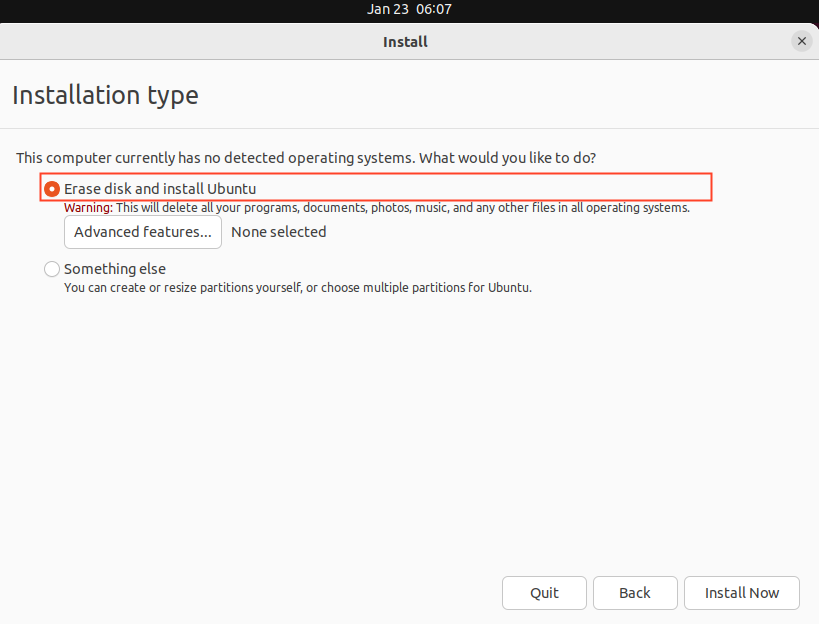Select the Erase disk and install Ubuntu radio button
The image size is (819, 624).
pyautogui.click(x=52, y=188)
